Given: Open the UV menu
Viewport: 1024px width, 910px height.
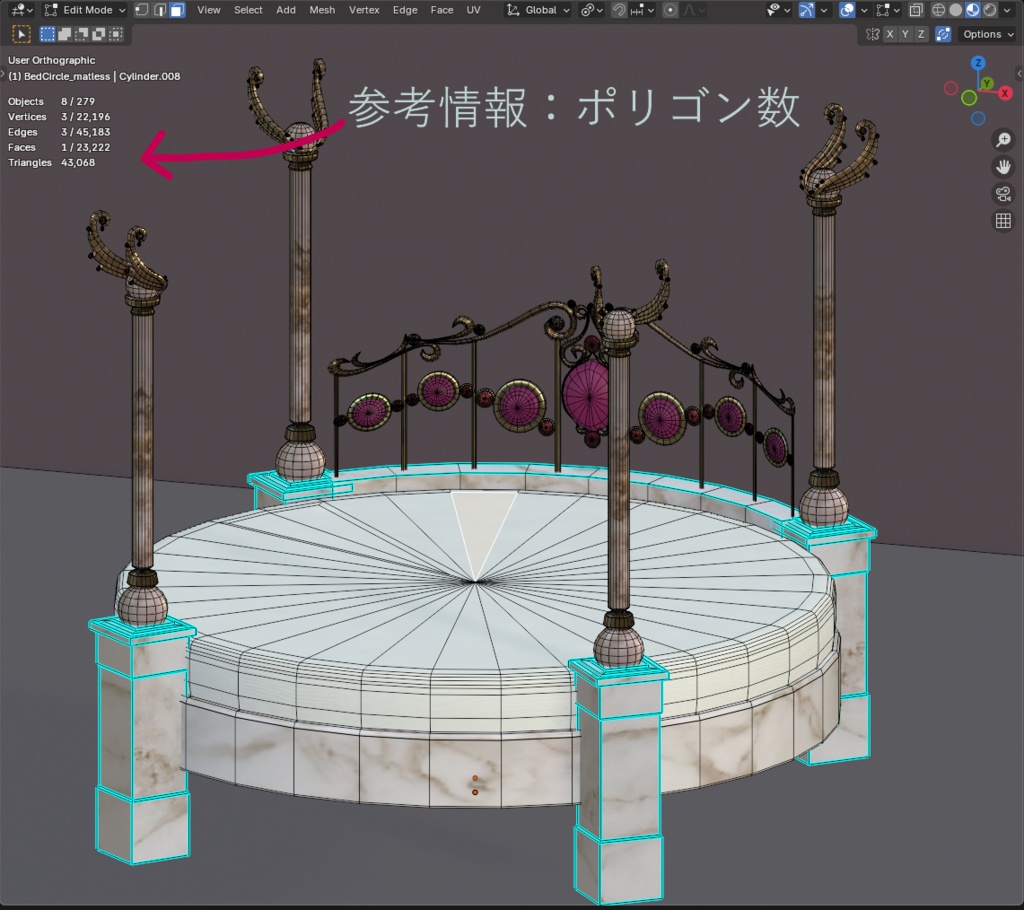Looking at the screenshot, I should [473, 10].
